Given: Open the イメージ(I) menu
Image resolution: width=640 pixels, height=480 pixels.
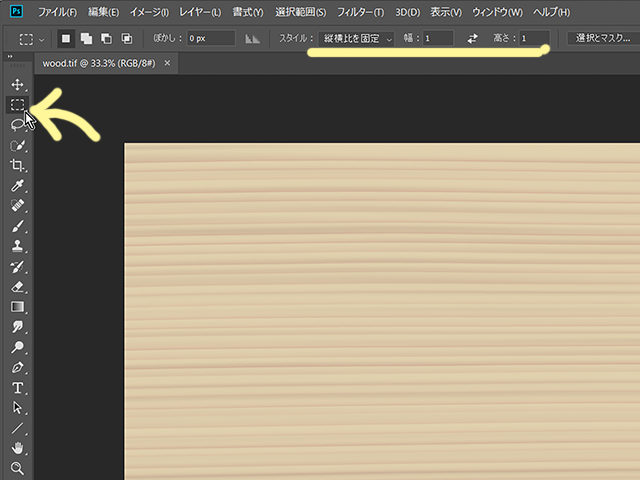Looking at the screenshot, I should [149, 12].
